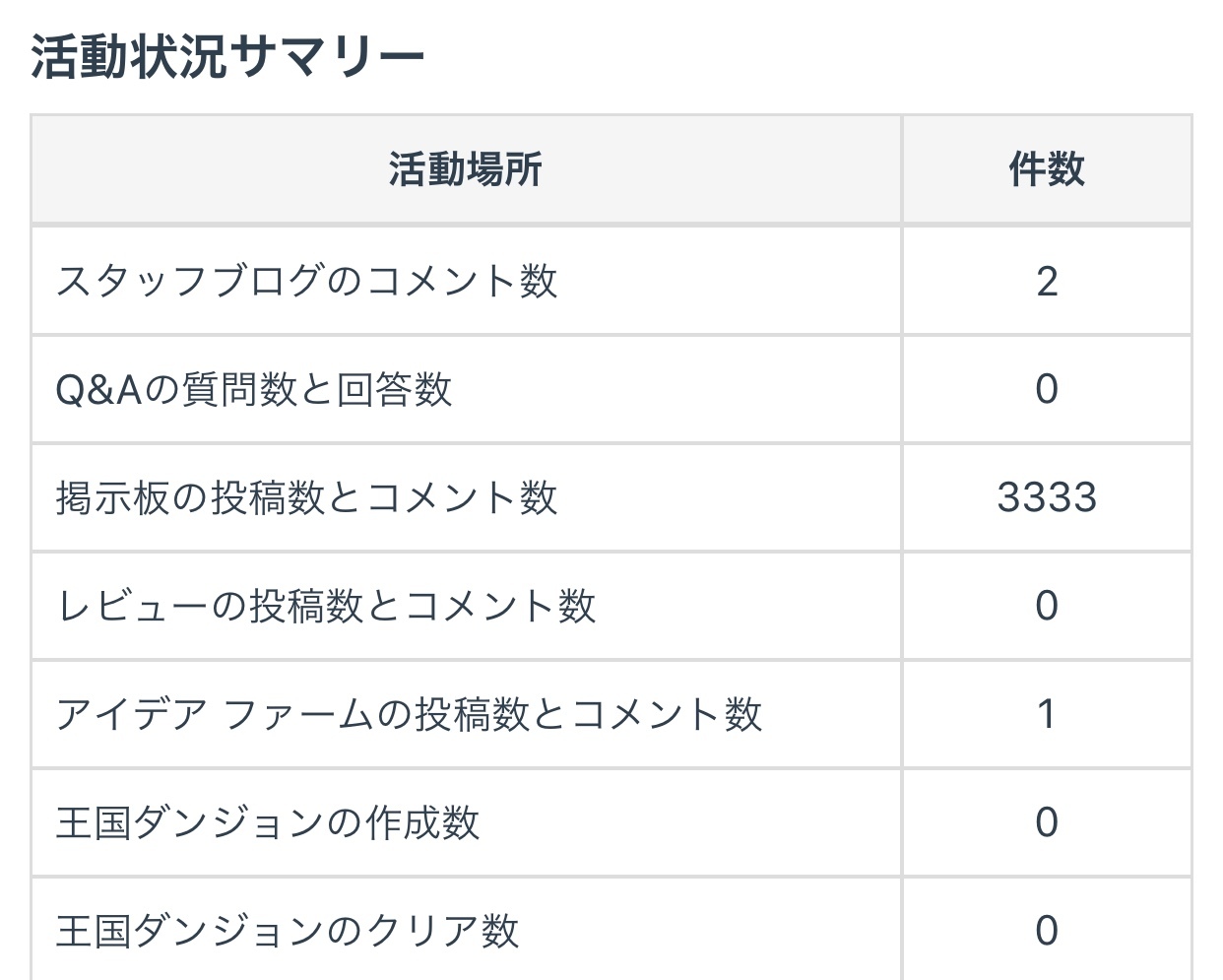Screen dimensions: 1223x980
Task: Click the 0 count in the レビュー row
Action: tap(1047, 607)
